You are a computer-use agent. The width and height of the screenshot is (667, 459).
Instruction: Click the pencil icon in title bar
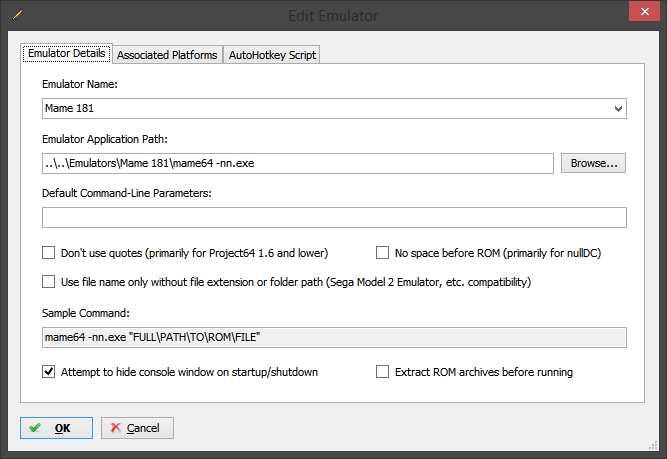17,15
